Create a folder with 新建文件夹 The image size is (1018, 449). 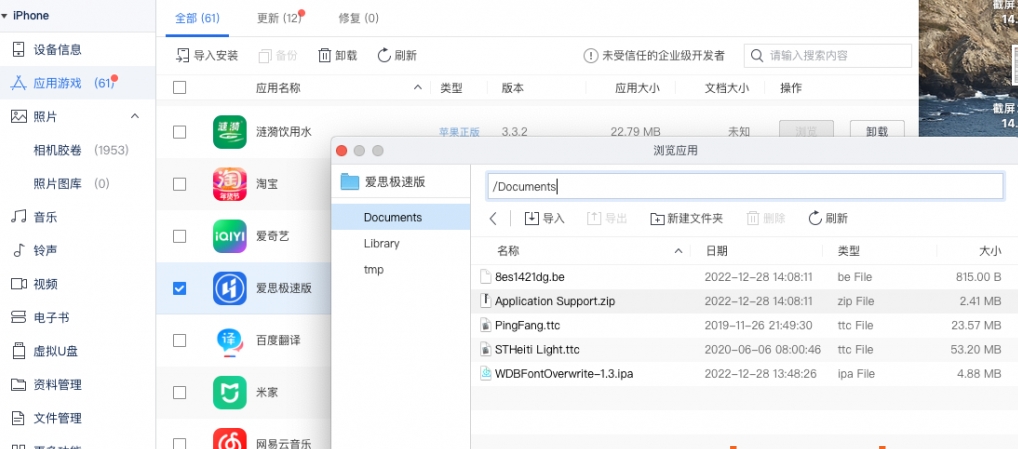[x=687, y=219]
